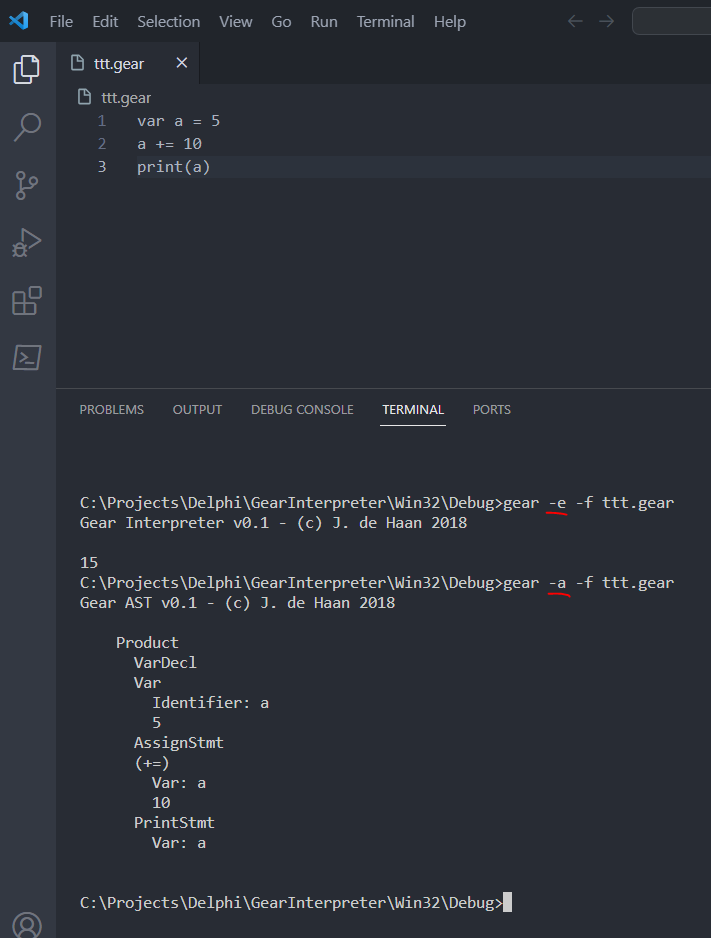Switch to the PROBLEMS panel tab

click(x=112, y=410)
